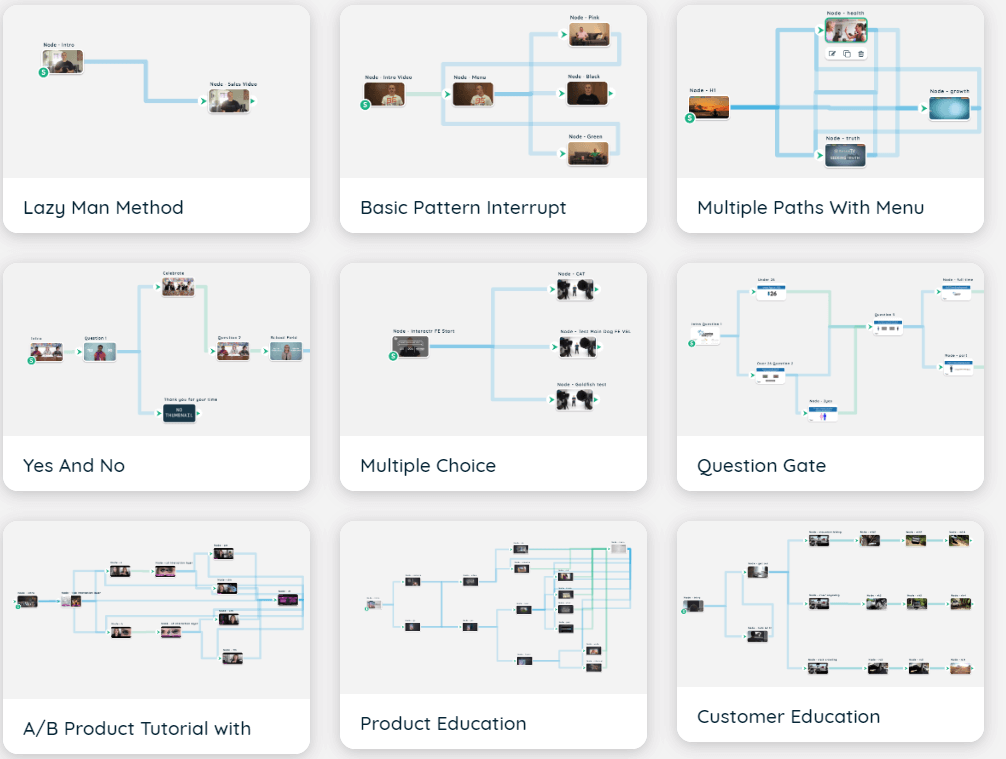Click the Node - health video thumbnail
This screenshot has width=1006, height=759.
coord(846,31)
